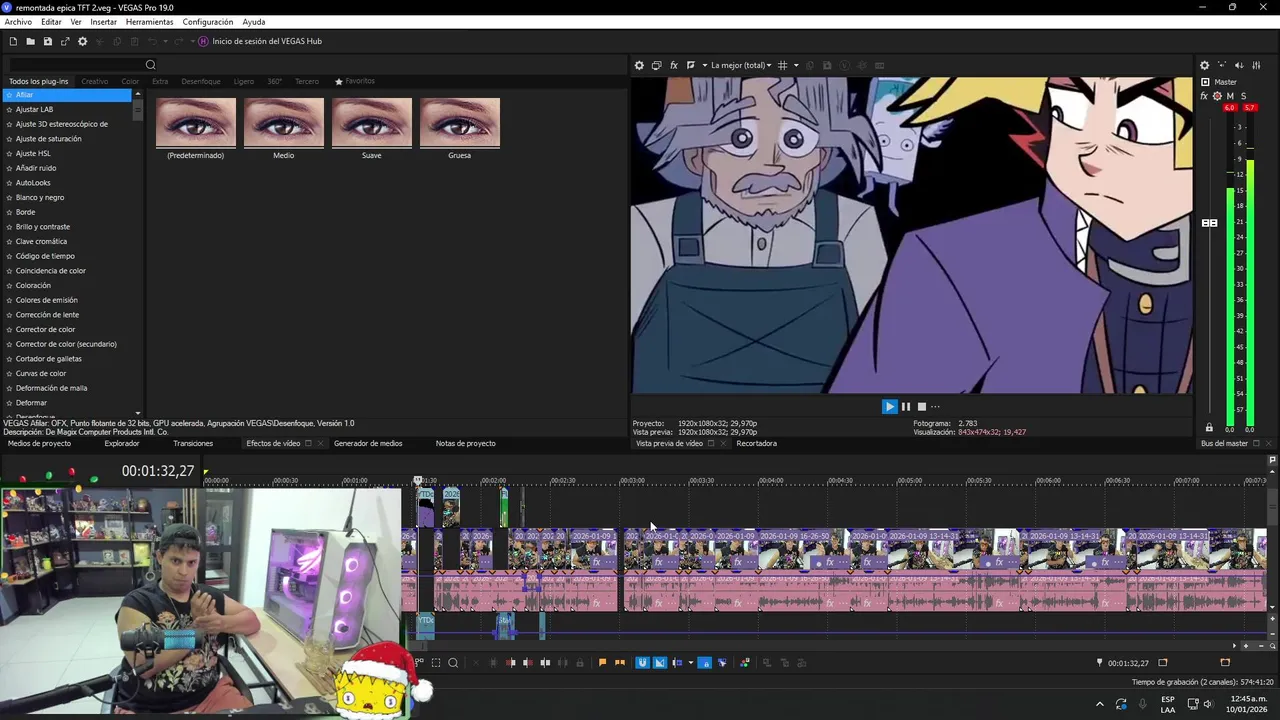The width and height of the screenshot is (1280, 720).
Task: Open the Archivo menu
Action: pyautogui.click(x=18, y=21)
